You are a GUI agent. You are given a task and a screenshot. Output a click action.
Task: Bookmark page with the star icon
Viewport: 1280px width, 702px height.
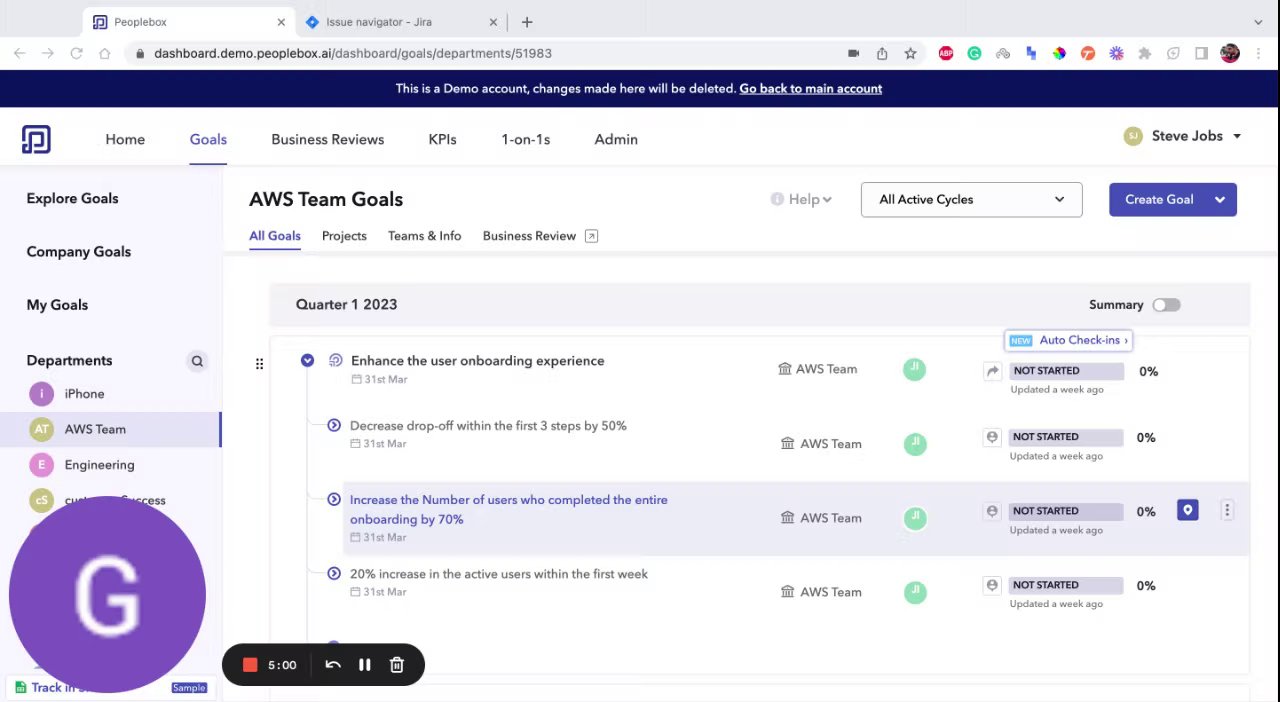[910, 53]
